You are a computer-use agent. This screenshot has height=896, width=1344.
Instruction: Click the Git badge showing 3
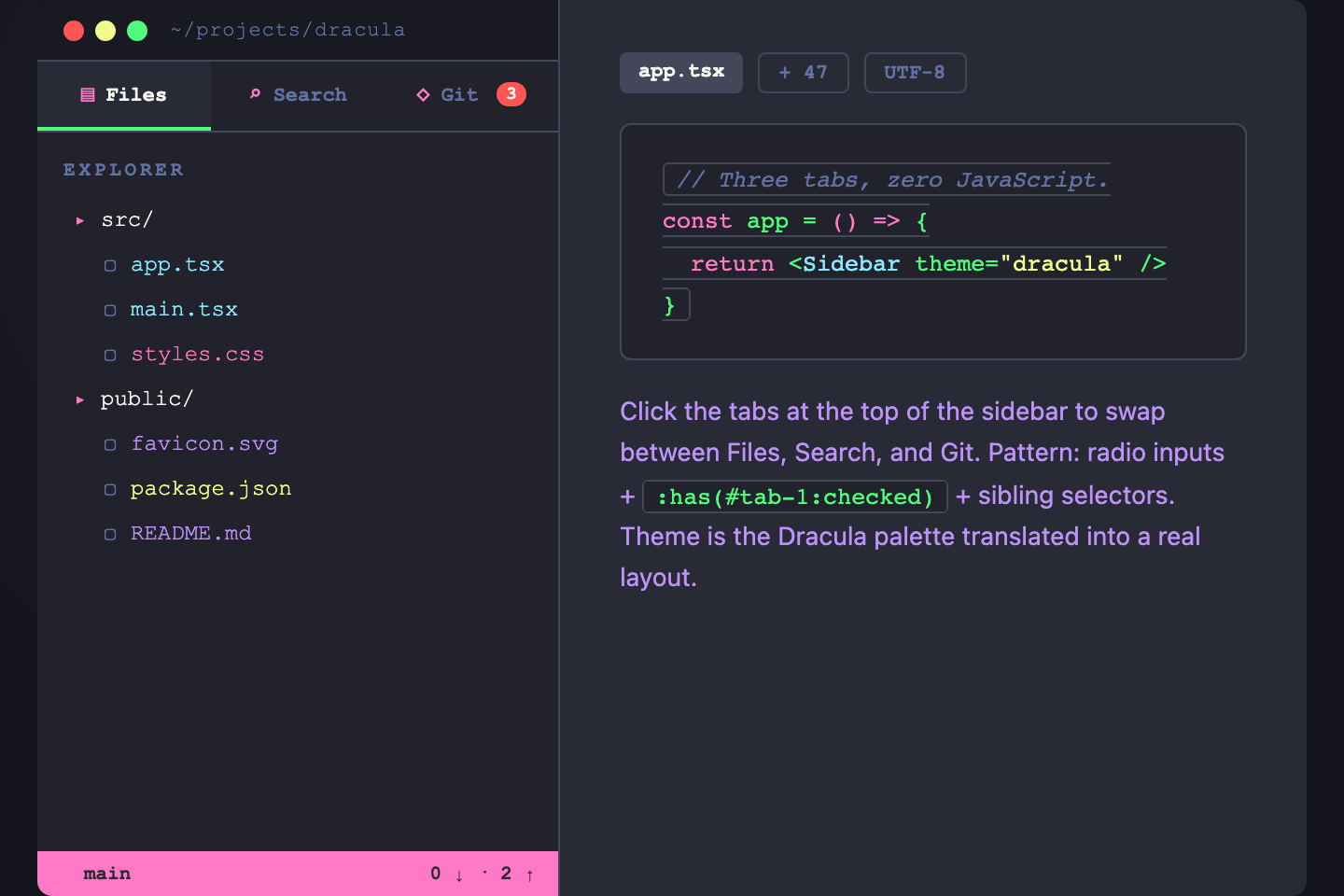(511, 94)
